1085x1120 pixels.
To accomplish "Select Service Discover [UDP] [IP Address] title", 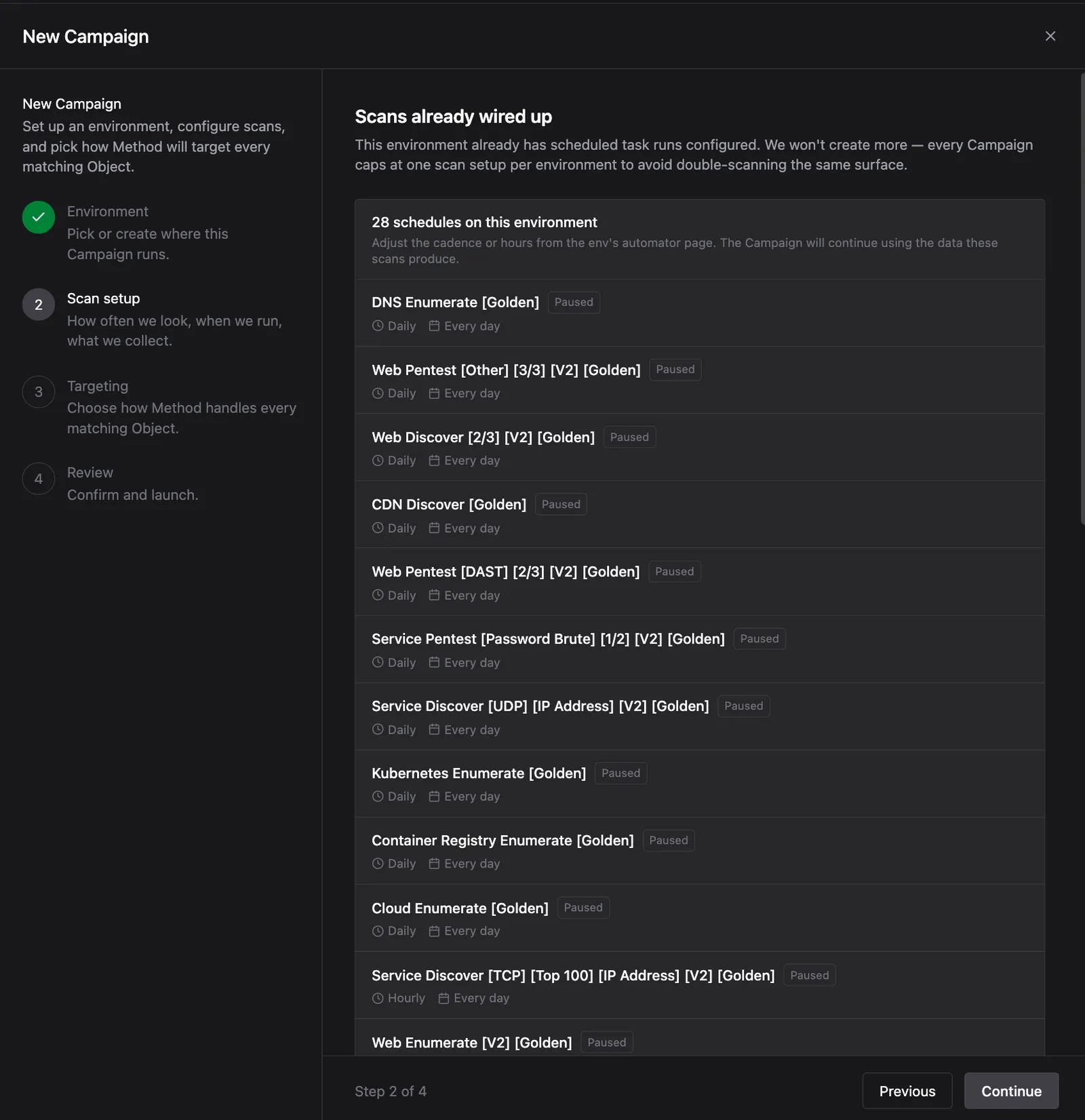I will (x=540, y=706).
